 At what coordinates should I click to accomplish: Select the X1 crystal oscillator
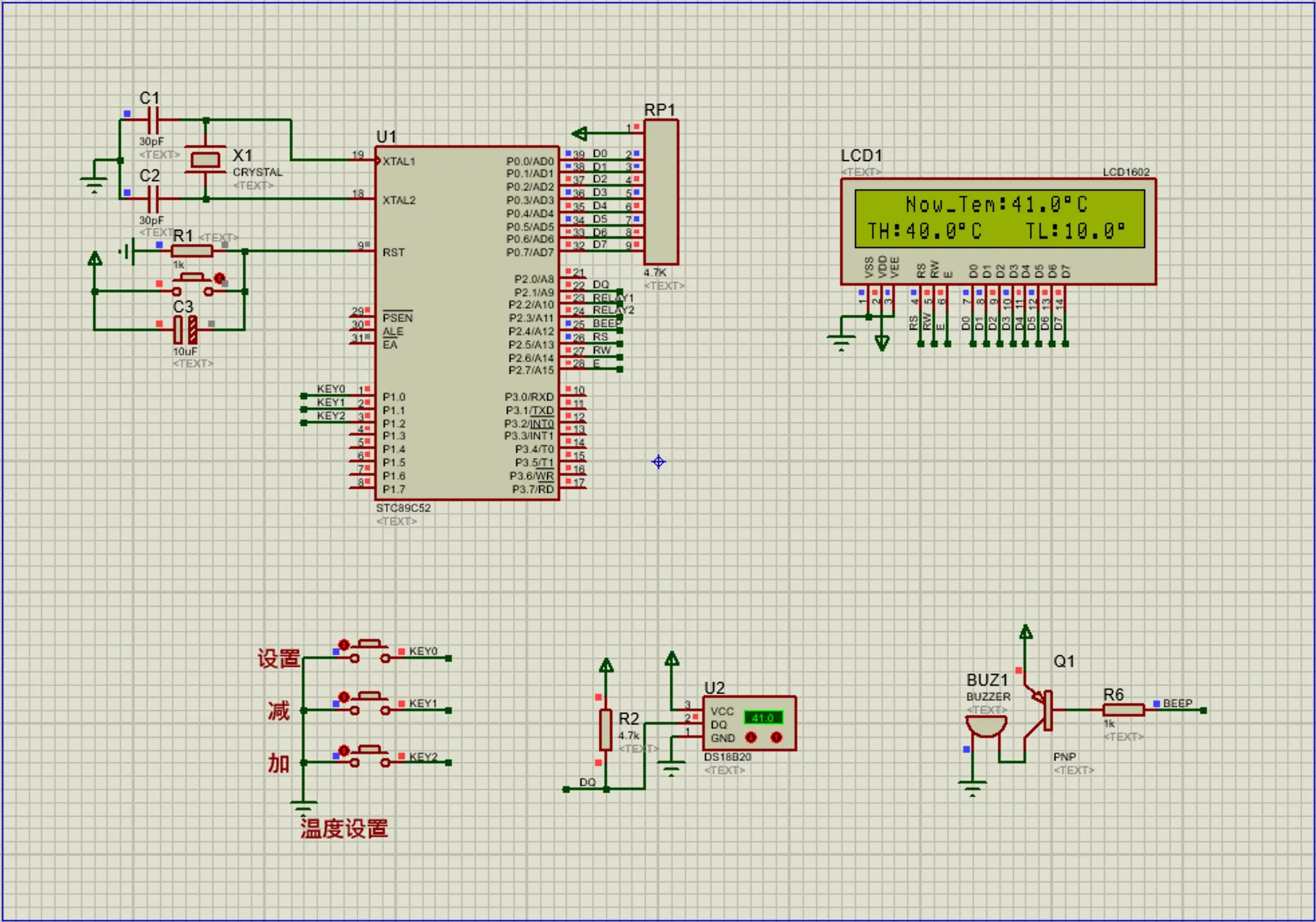[205, 159]
